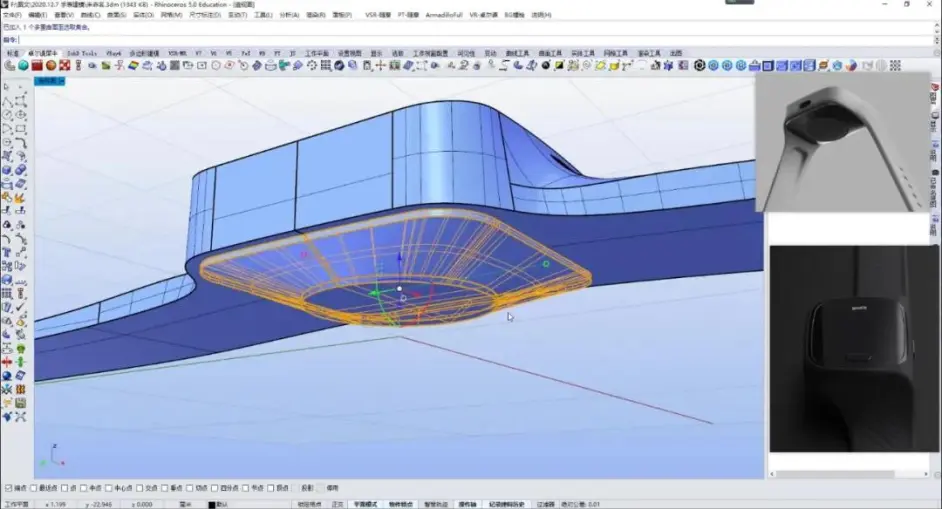This screenshot has height=509, width=942.
Task: Click the small black sphere toolbar icon
Action: pos(545,66)
